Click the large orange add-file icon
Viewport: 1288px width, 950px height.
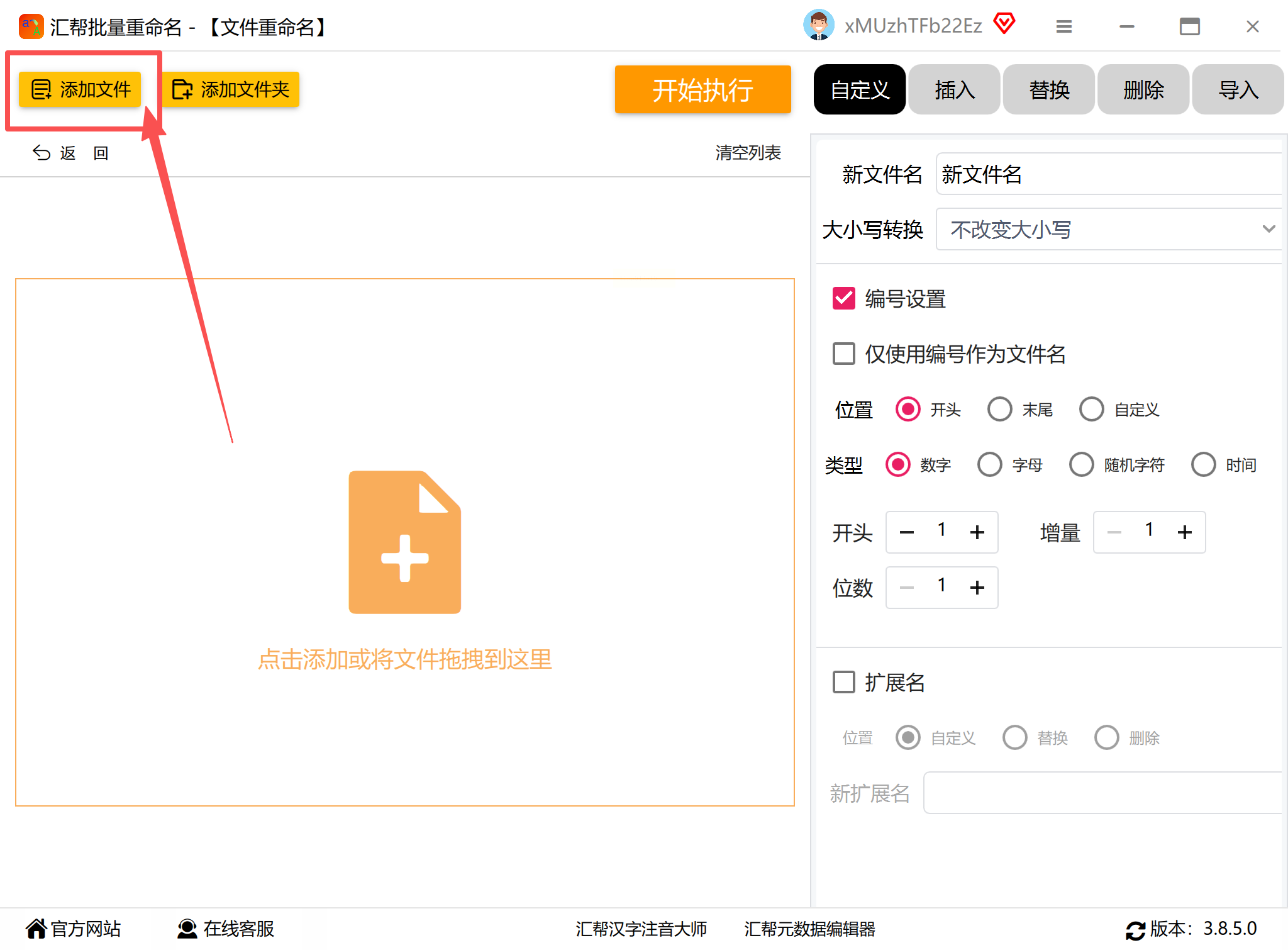404,542
